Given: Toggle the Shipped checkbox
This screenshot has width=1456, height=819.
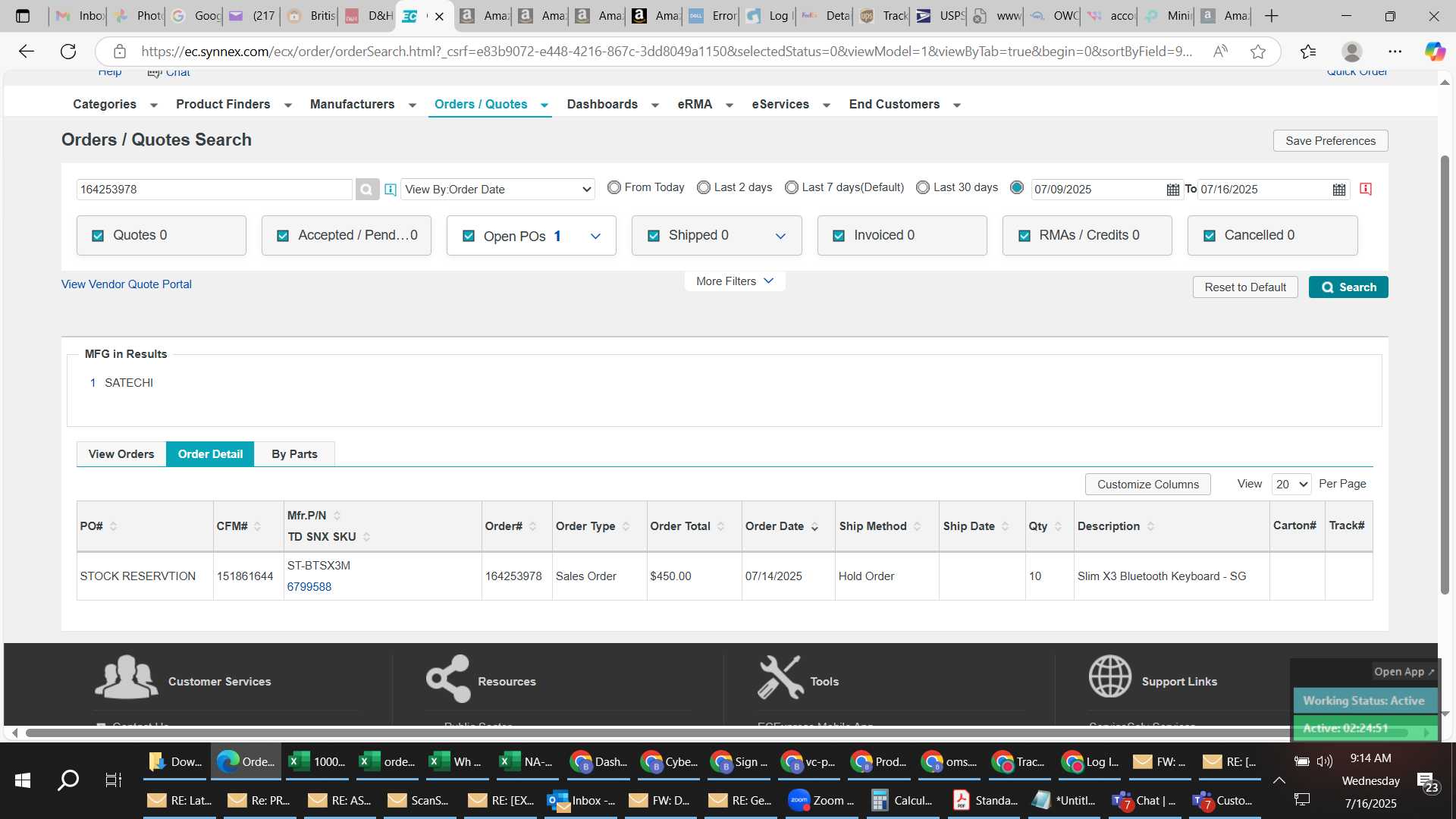Looking at the screenshot, I should point(654,236).
